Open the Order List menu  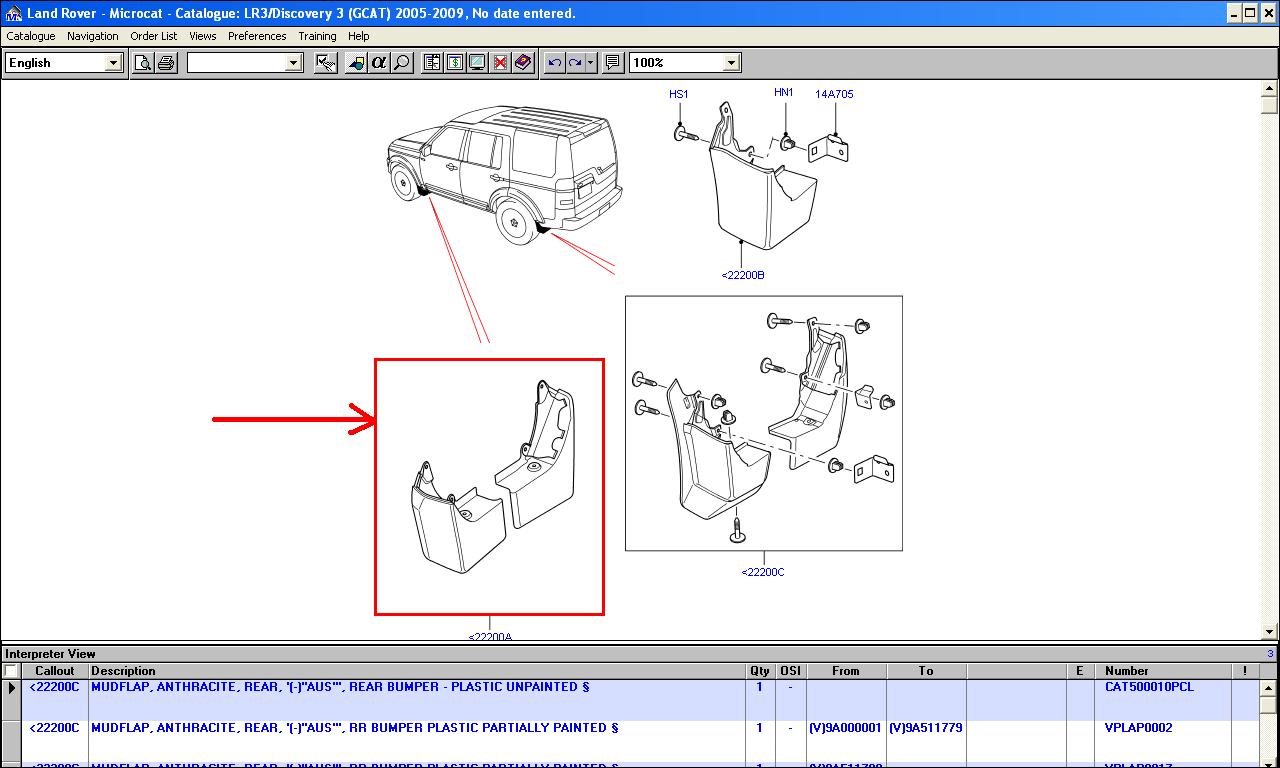[154, 36]
